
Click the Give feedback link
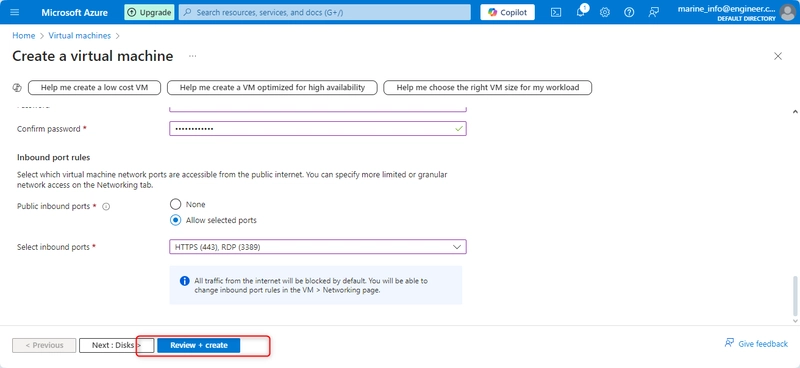(x=756, y=344)
